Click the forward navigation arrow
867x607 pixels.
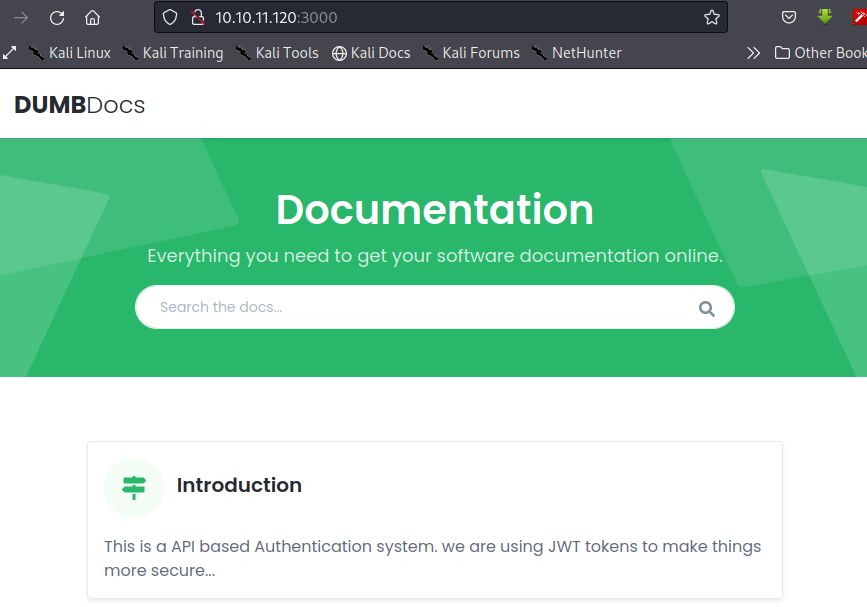[x=21, y=17]
